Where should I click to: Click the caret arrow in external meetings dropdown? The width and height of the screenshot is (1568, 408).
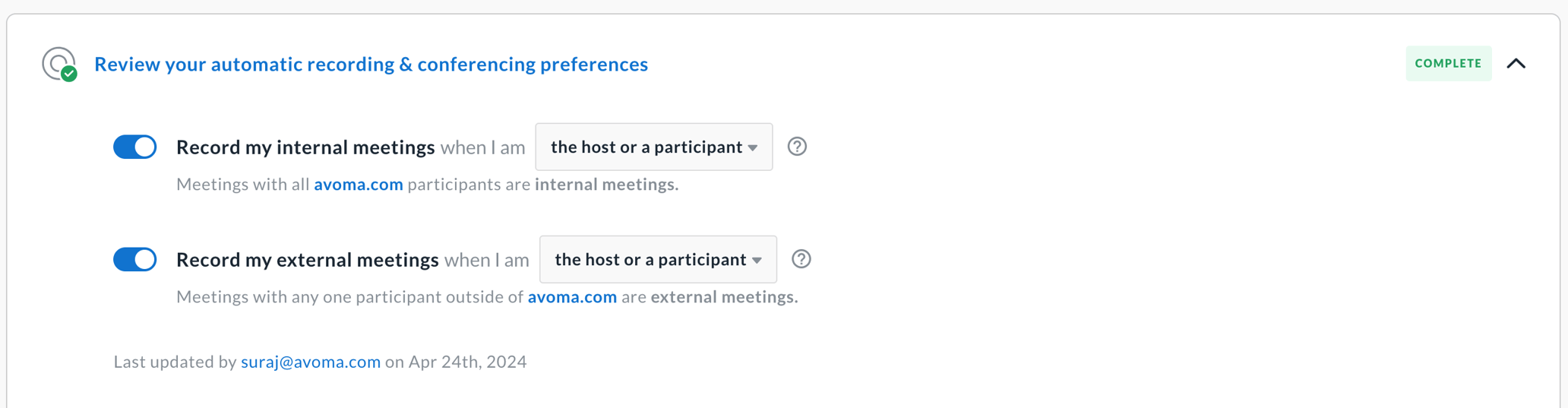tap(757, 260)
